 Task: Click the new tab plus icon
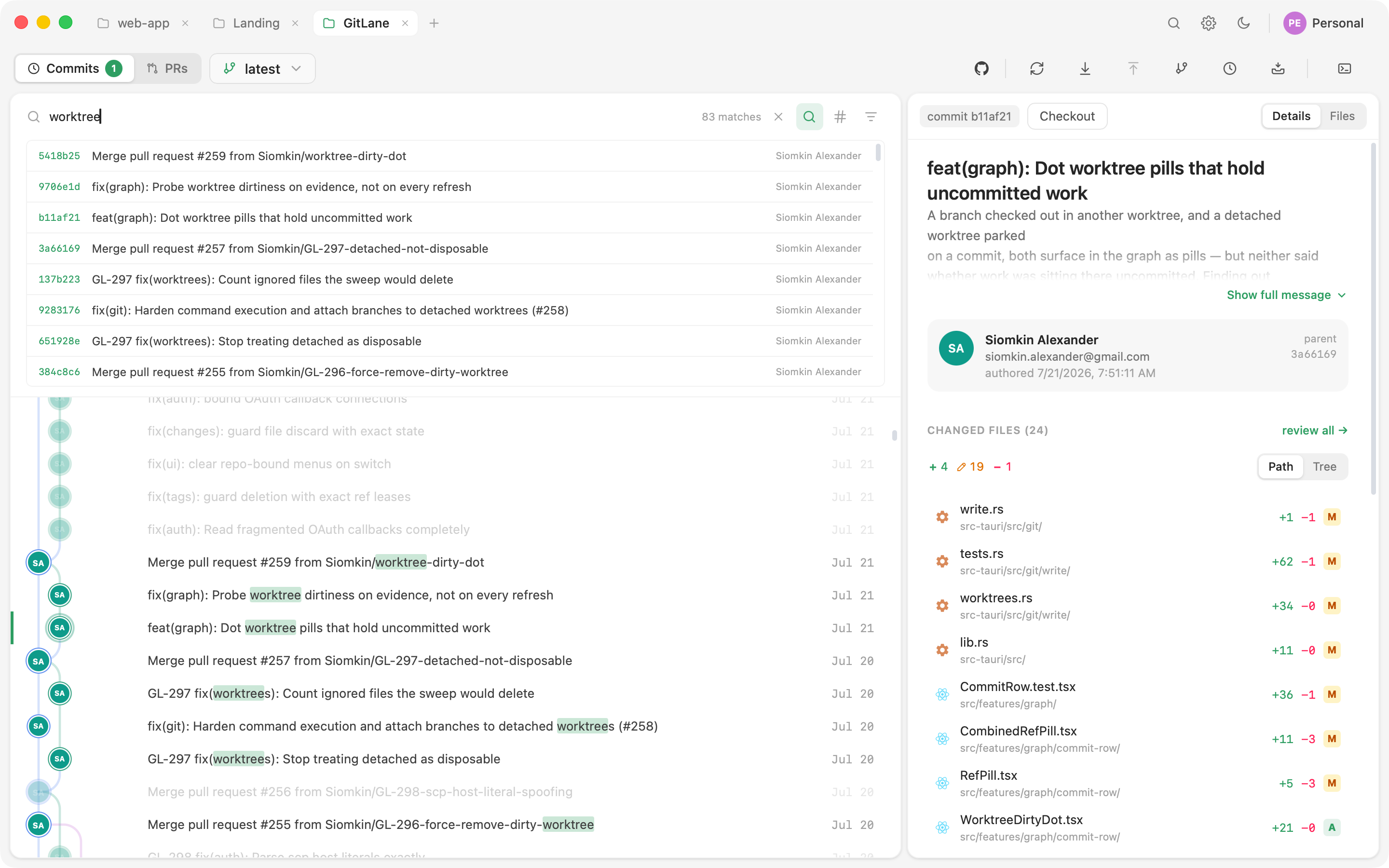tap(434, 23)
